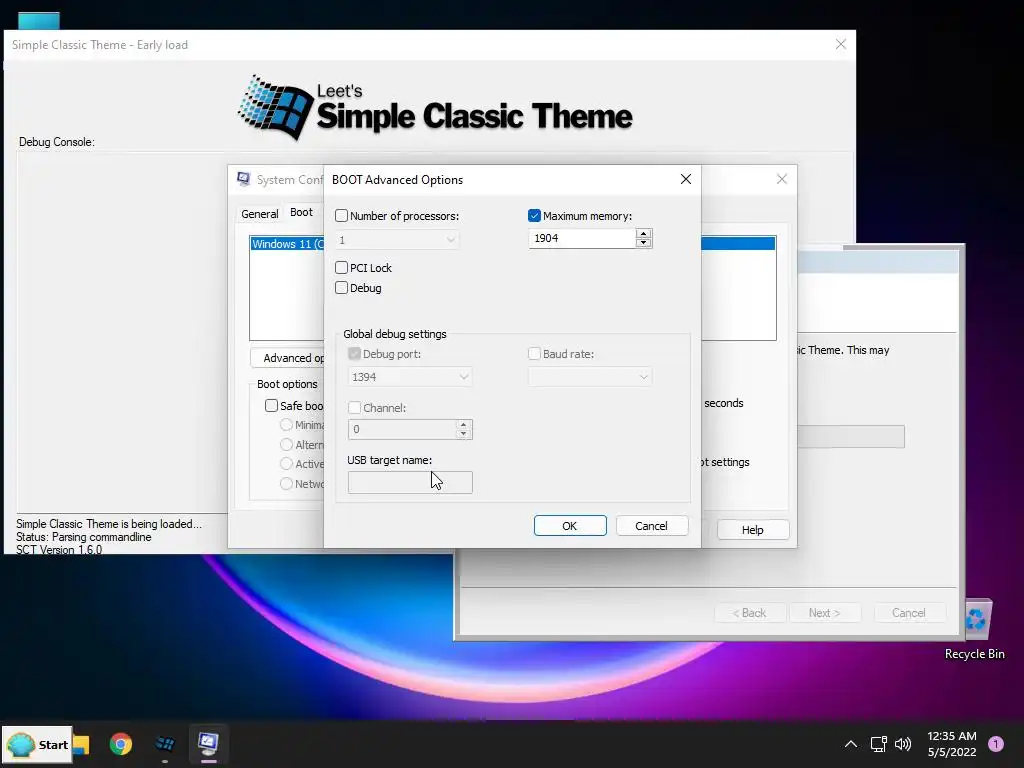
Task: Open the Start menu
Action: pos(37,744)
